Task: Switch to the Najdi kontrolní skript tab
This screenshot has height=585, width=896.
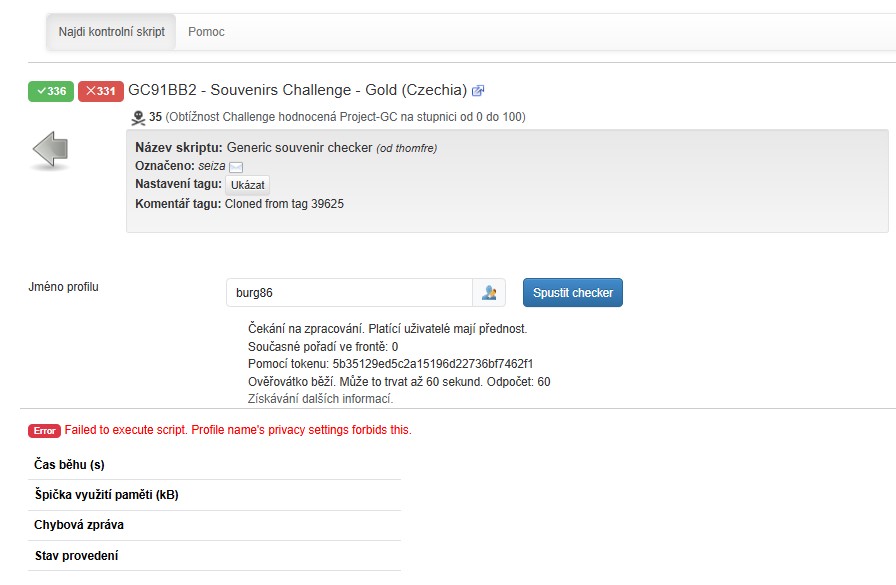Action: click(x=111, y=32)
